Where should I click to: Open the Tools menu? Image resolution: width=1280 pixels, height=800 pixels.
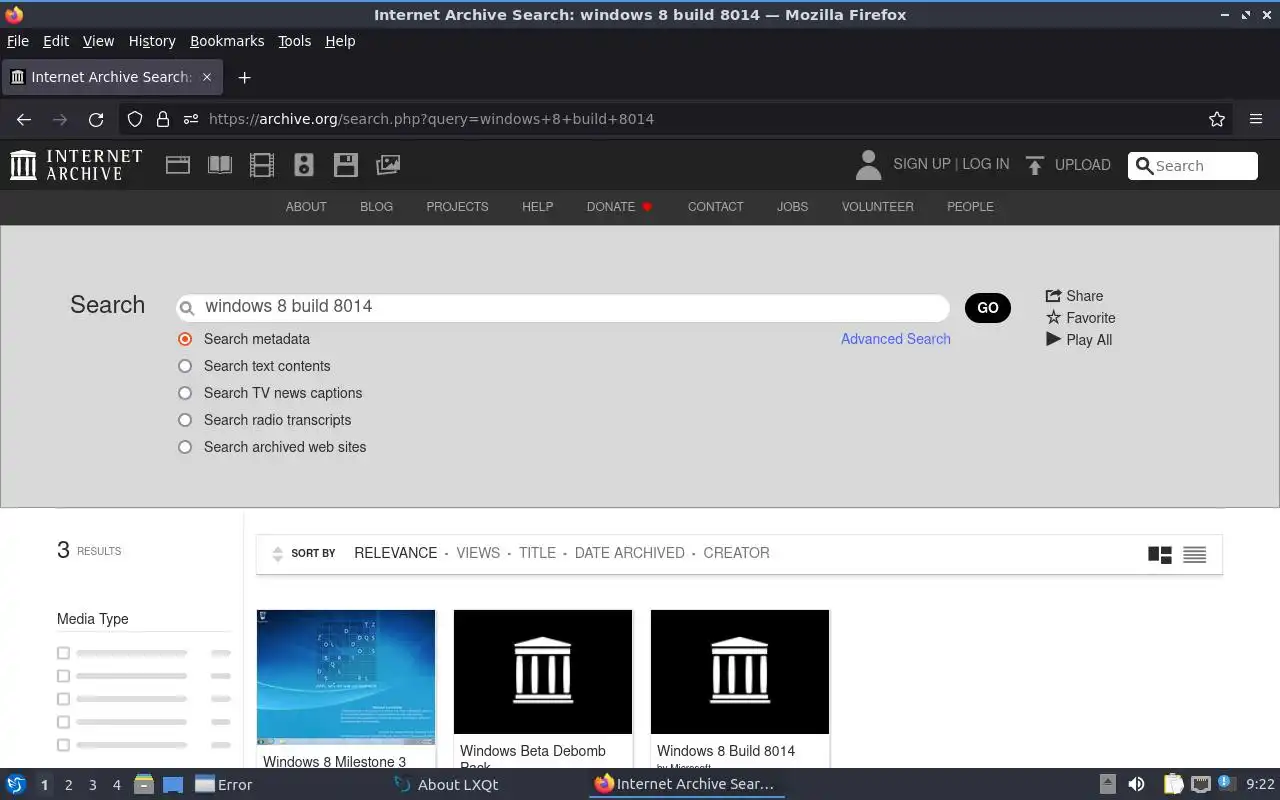pos(294,41)
